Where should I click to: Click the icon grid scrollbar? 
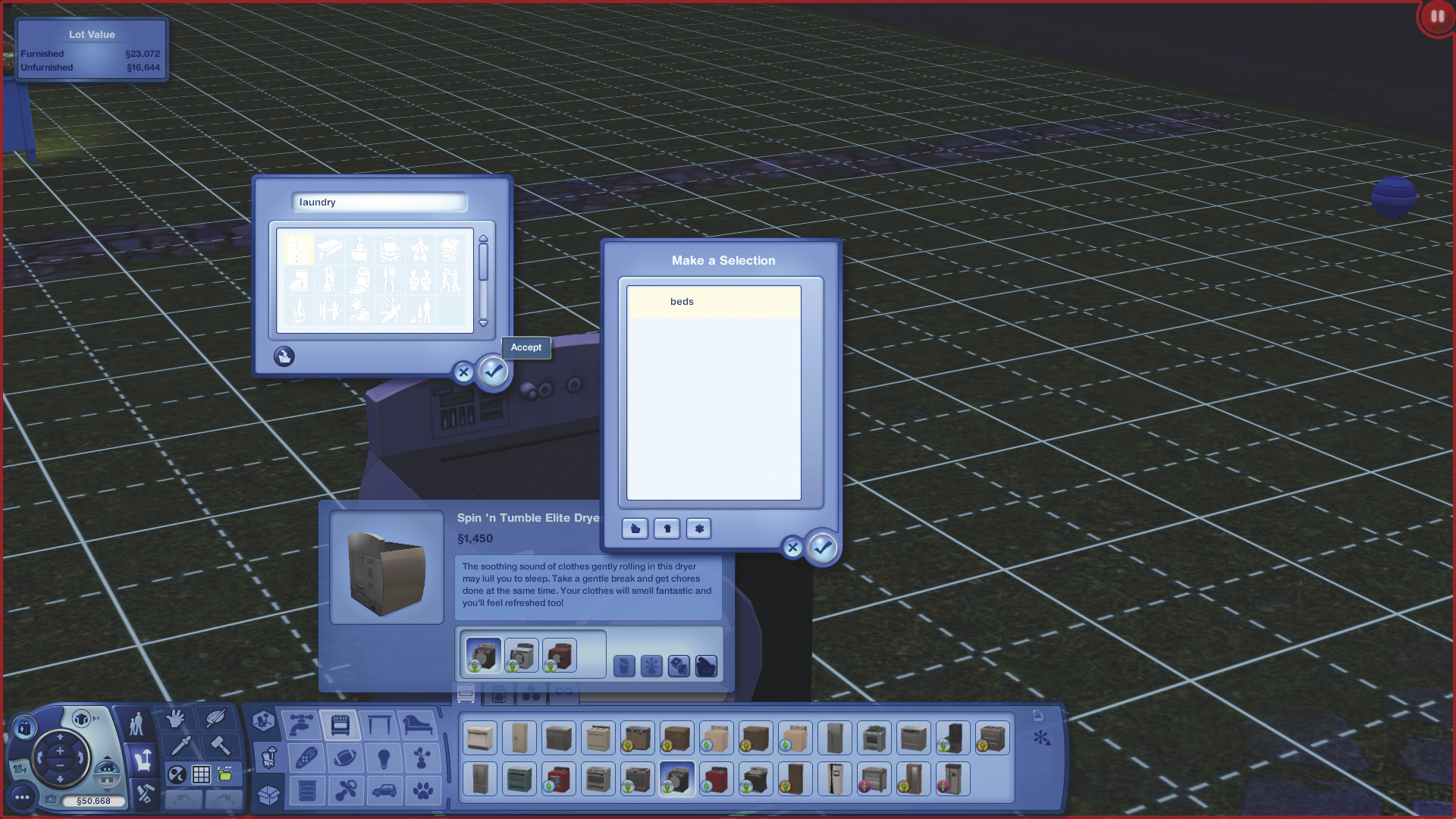click(x=483, y=281)
